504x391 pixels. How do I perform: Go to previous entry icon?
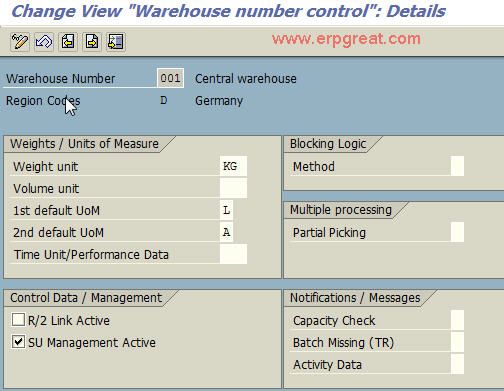[68, 42]
